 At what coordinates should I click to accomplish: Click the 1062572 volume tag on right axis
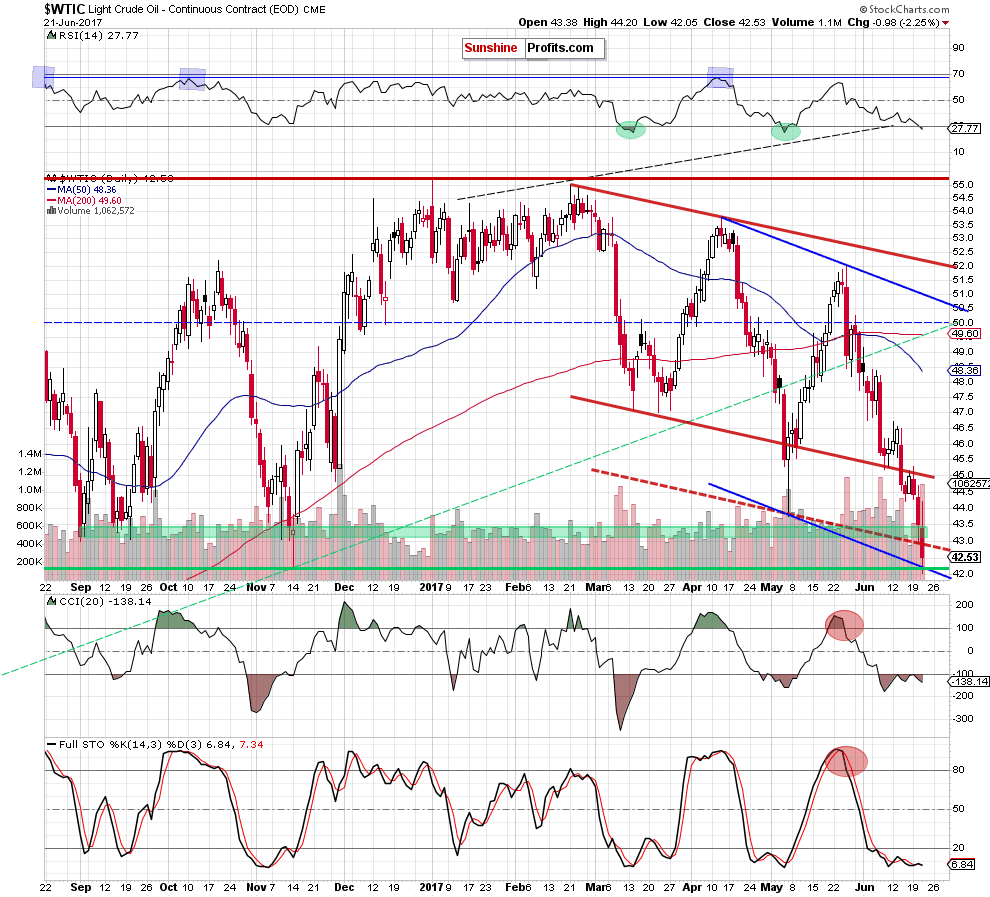tap(969, 484)
